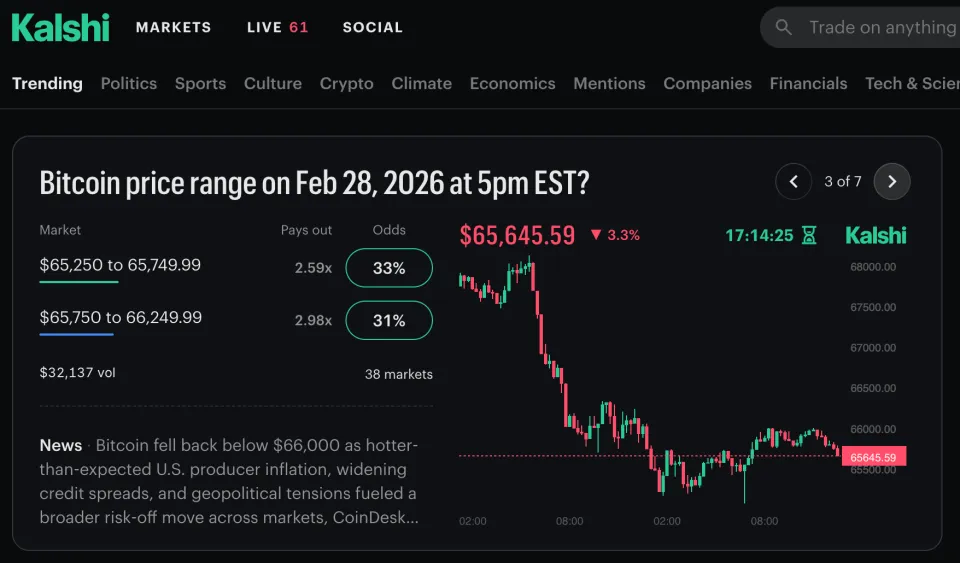Switch to the Crypto tab

(x=346, y=83)
